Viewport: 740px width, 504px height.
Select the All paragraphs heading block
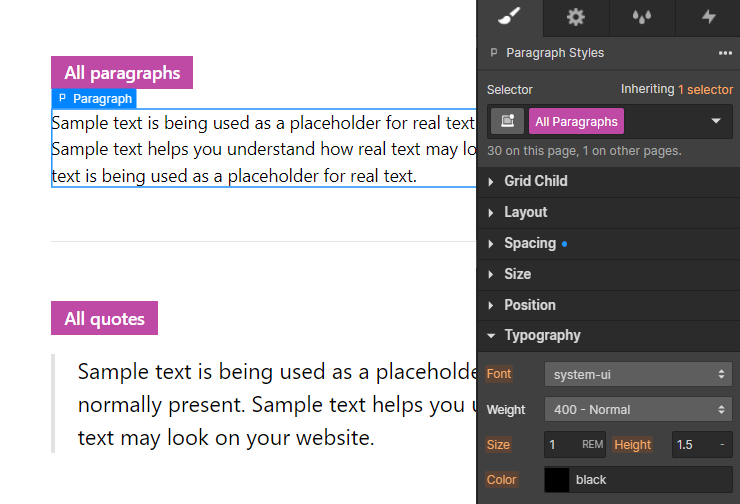click(x=122, y=73)
